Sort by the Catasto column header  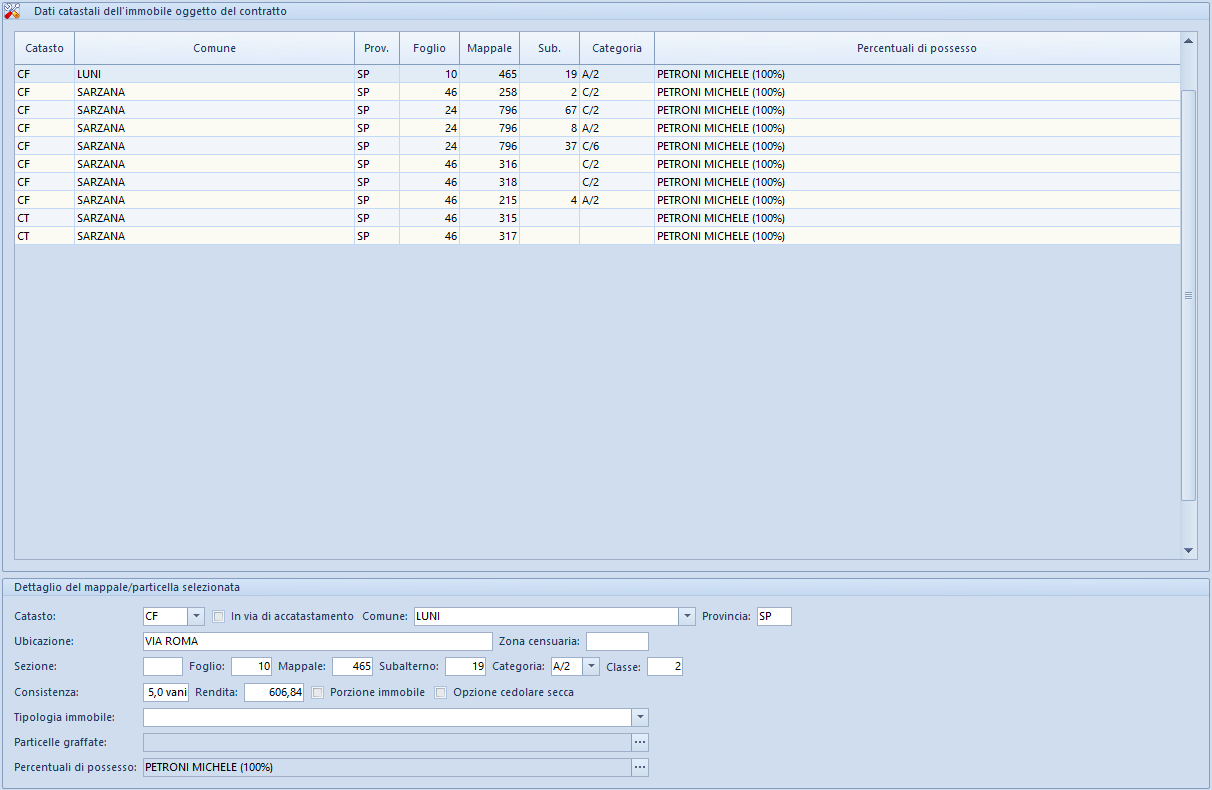[44, 48]
